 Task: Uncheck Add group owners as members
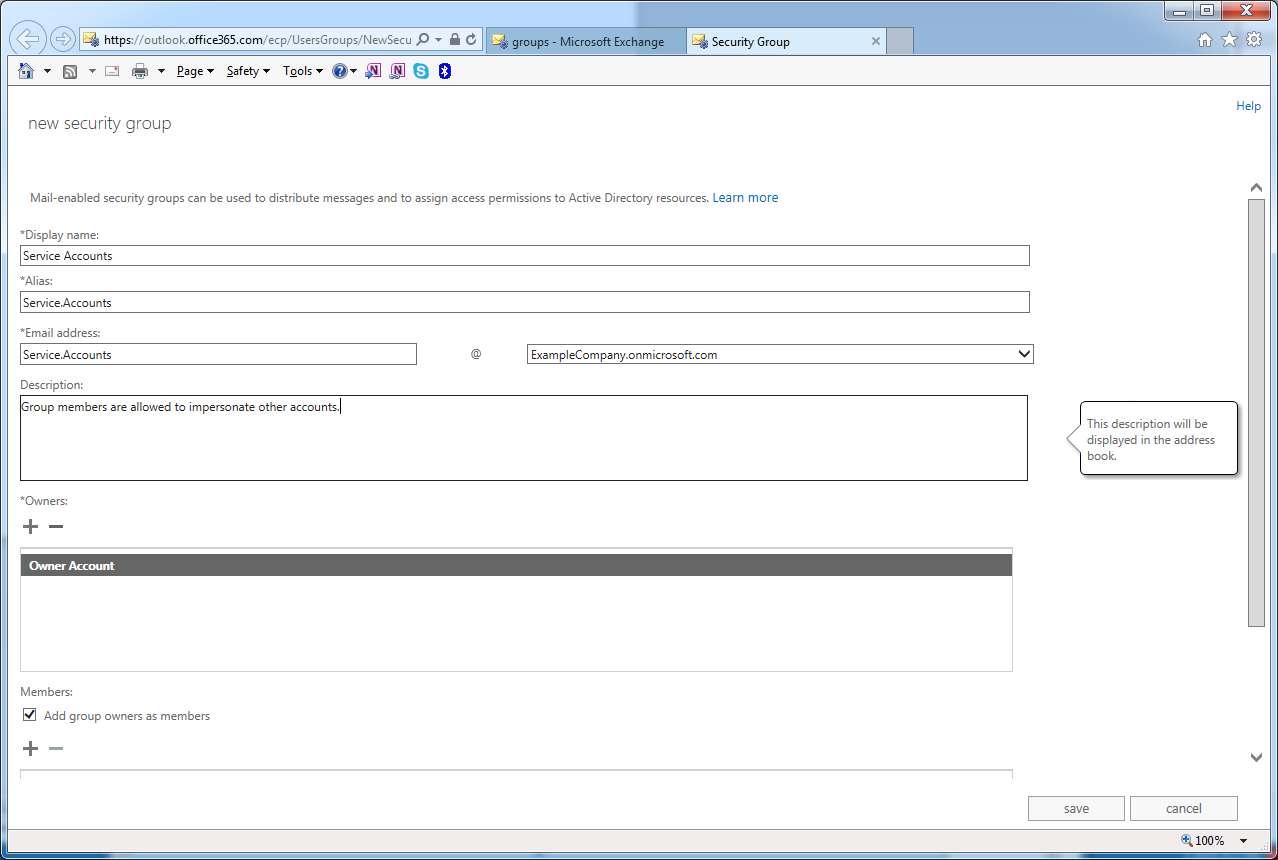30,715
